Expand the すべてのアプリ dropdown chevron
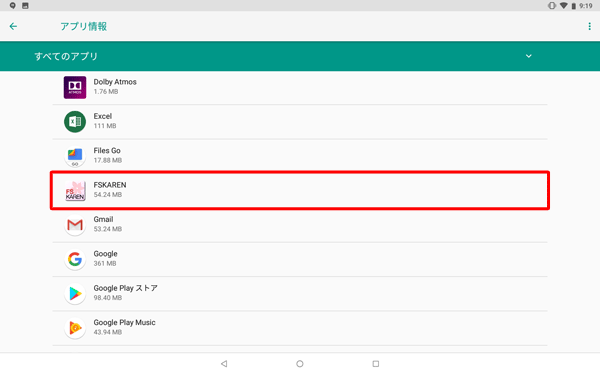Viewport: 600px width, 375px height. pyautogui.click(x=528, y=56)
